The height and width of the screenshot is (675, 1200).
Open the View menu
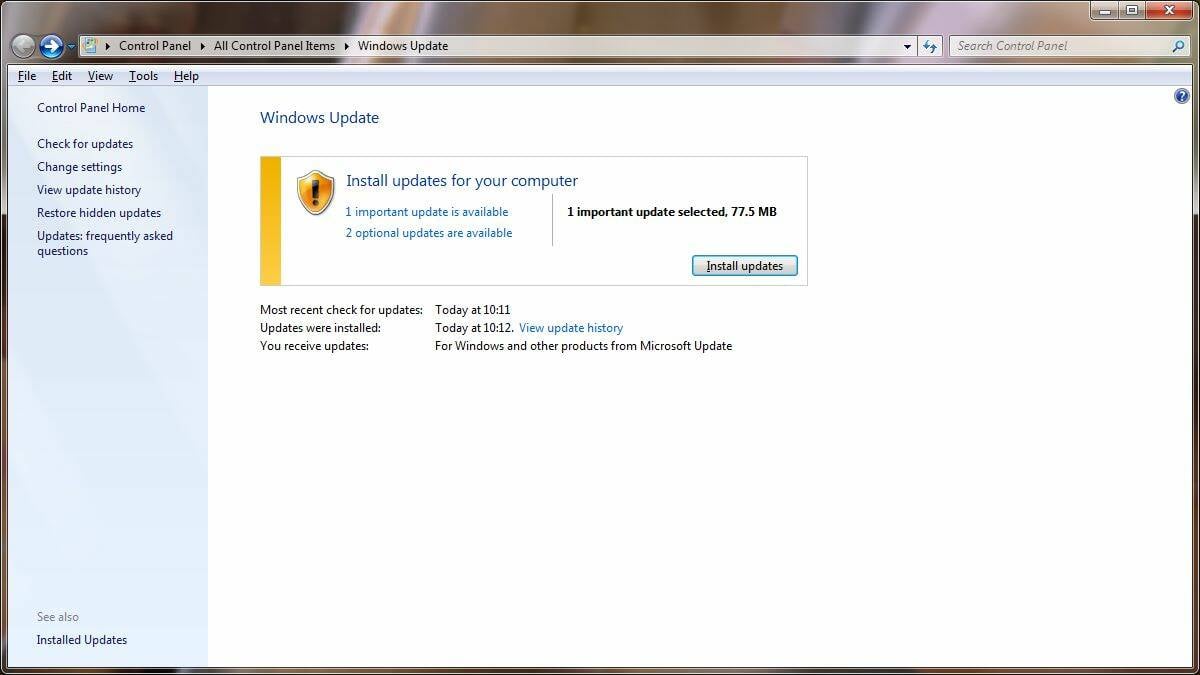100,76
